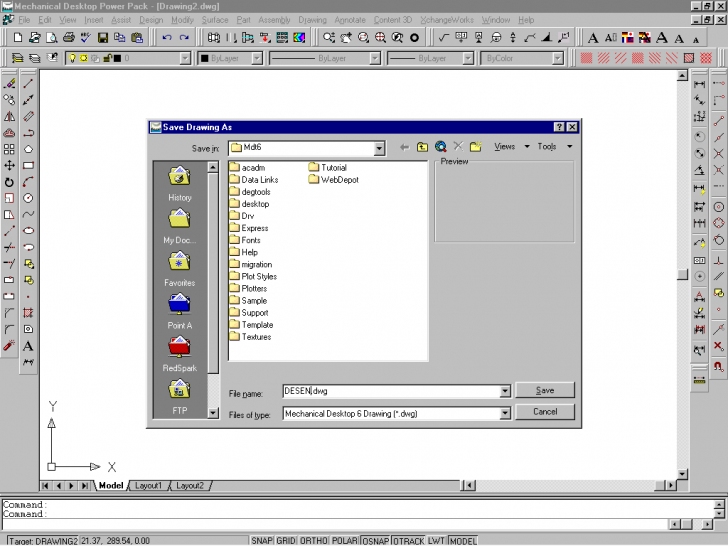Open the Modify menu

click(x=182, y=20)
